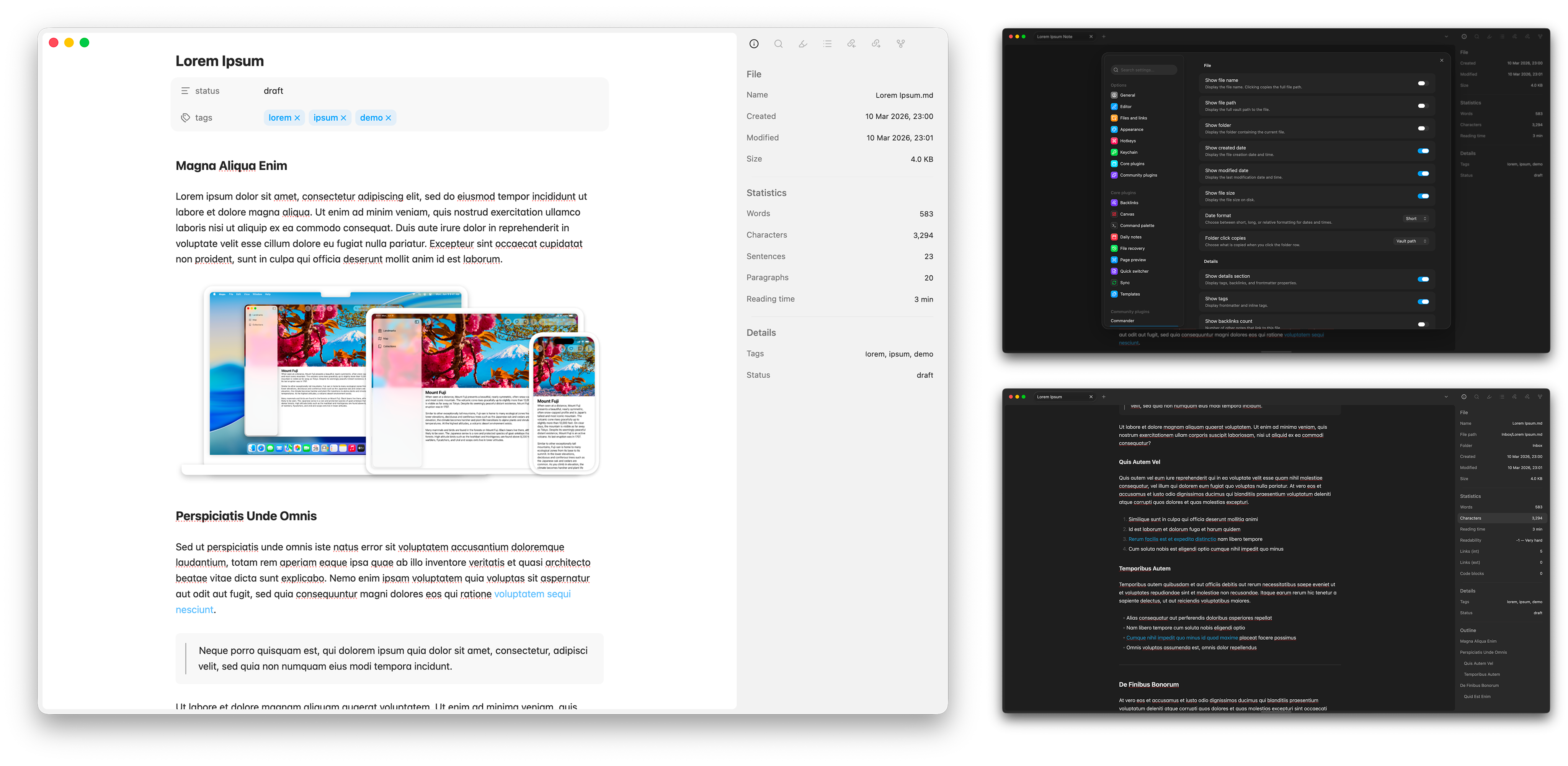The height and width of the screenshot is (766, 1568).
Task: Follow the Cumque nihil impedit quo minus link
Action: 1181,638
